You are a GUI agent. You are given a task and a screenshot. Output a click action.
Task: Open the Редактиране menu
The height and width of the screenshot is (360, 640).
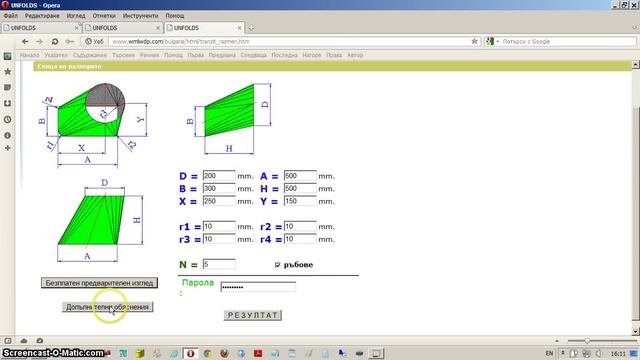(42, 16)
